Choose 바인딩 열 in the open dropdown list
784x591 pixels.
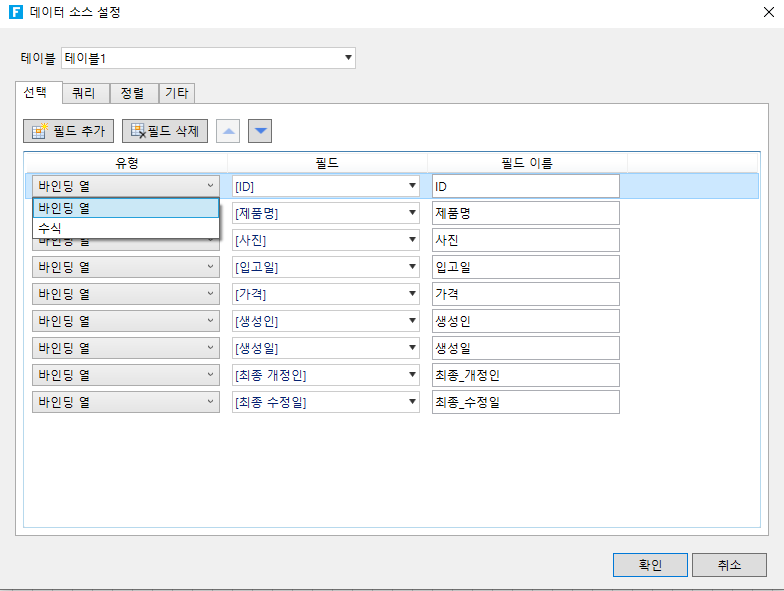(125, 208)
